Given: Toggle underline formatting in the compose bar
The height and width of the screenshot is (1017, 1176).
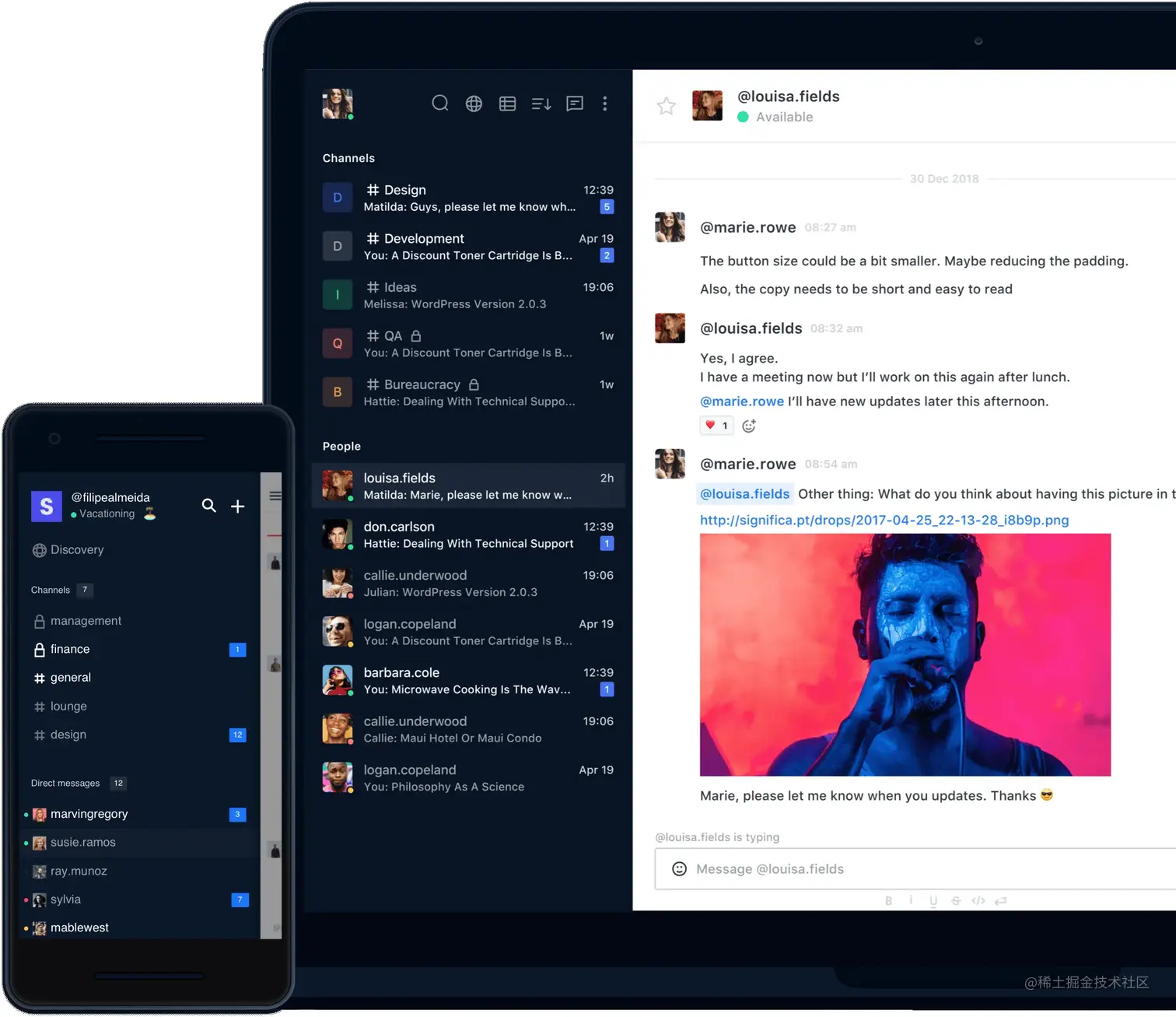Looking at the screenshot, I should point(933,900).
